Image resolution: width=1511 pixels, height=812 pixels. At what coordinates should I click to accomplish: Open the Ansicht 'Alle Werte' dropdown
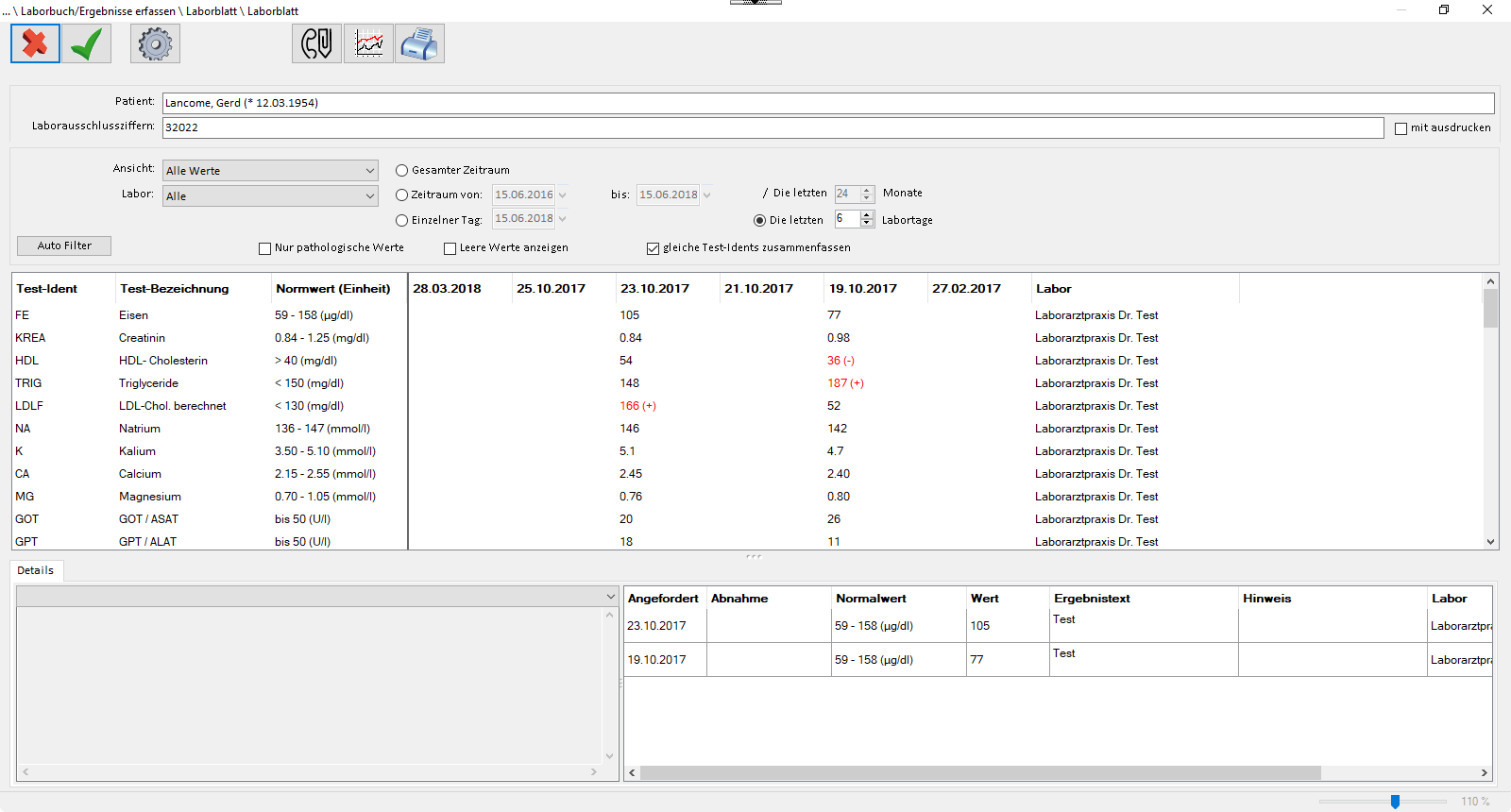(x=270, y=171)
